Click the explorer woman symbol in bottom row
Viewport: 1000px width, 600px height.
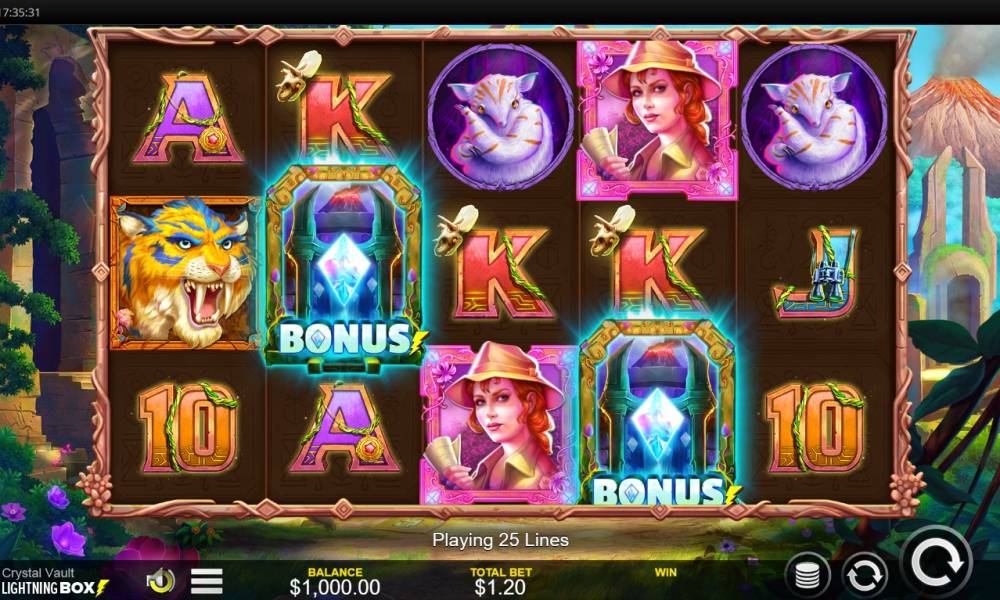(x=499, y=424)
